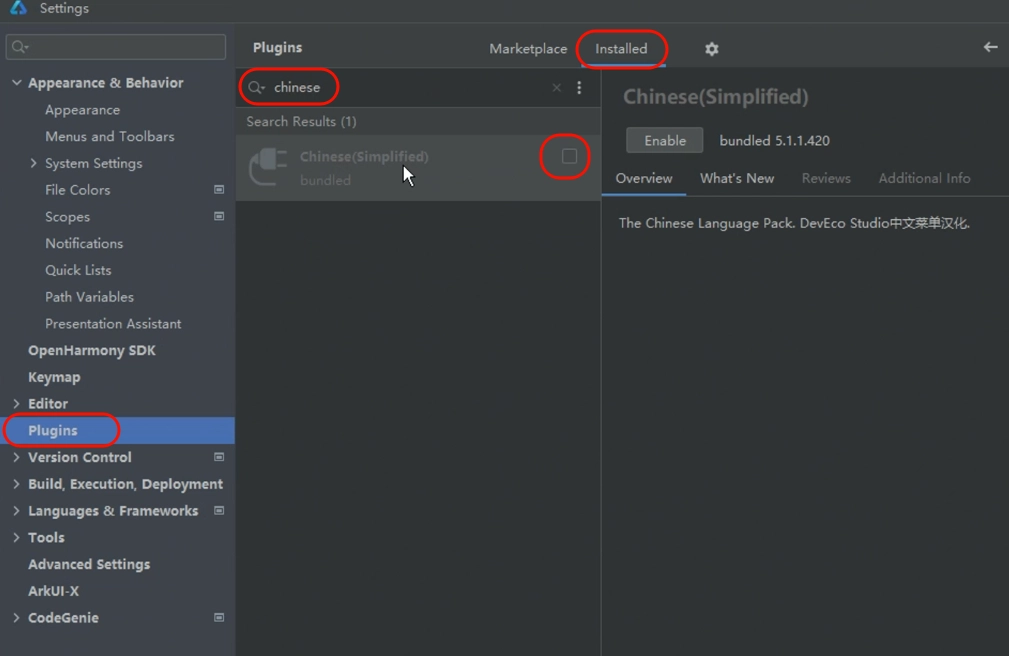
Task: Click the Chinese(Simplified) details heading
Action: [x=716, y=97]
